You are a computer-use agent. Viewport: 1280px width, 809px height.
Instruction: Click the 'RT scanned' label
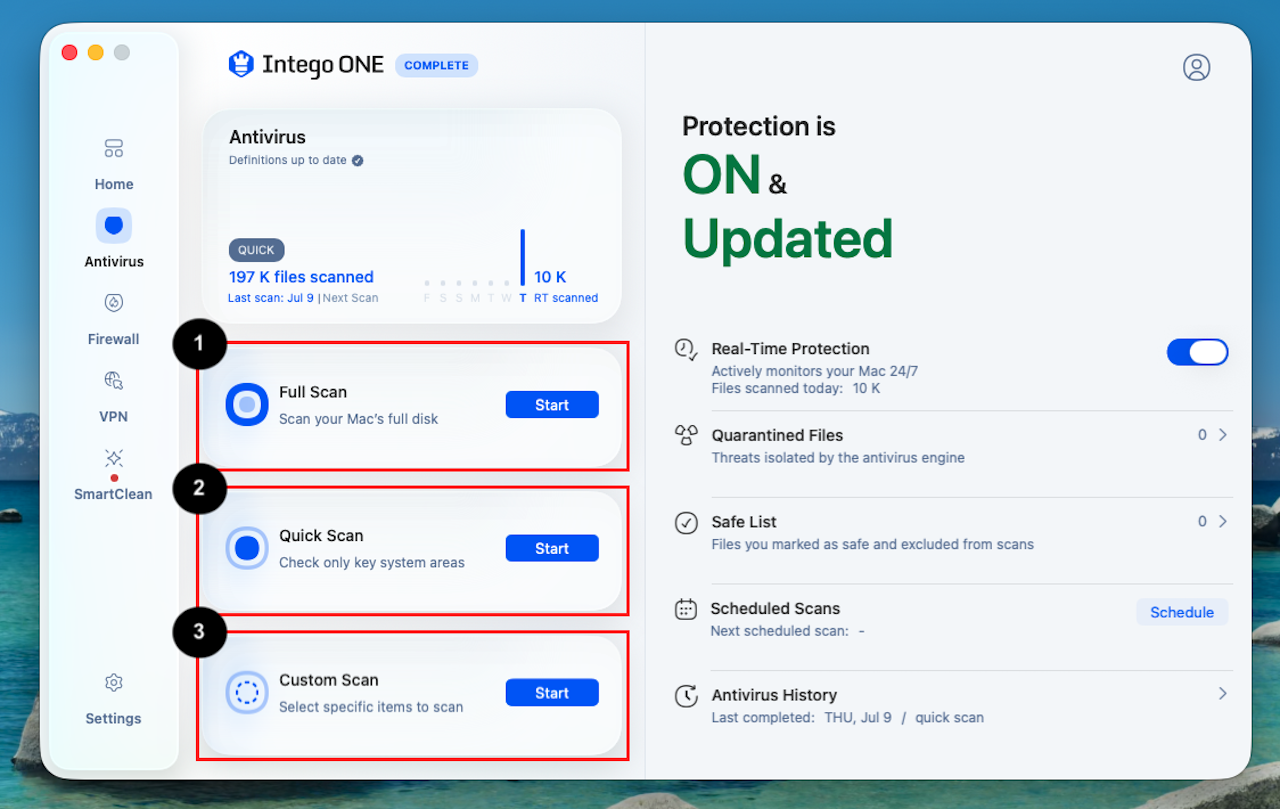[x=566, y=298]
